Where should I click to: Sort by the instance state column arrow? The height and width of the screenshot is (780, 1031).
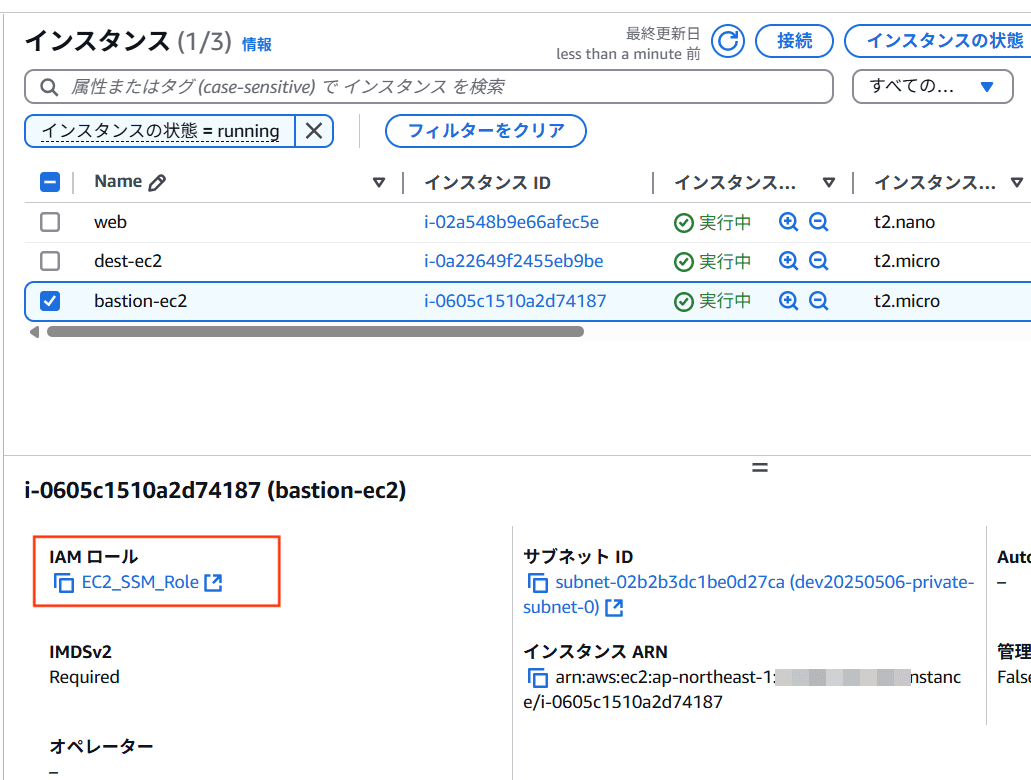pyautogui.click(x=829, y=182)
